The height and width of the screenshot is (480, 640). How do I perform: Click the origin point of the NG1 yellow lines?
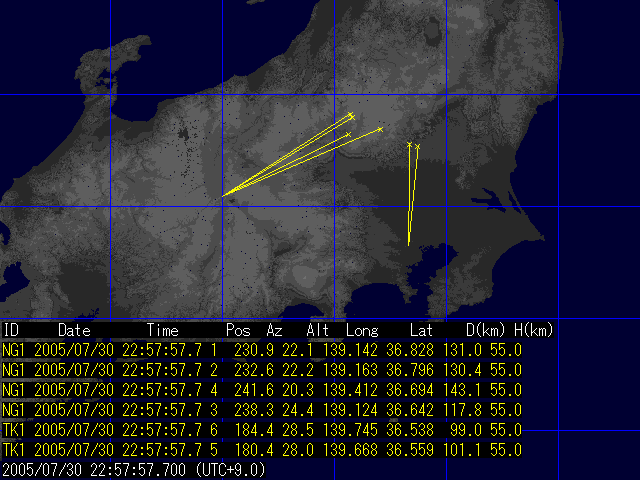point(222,196)
